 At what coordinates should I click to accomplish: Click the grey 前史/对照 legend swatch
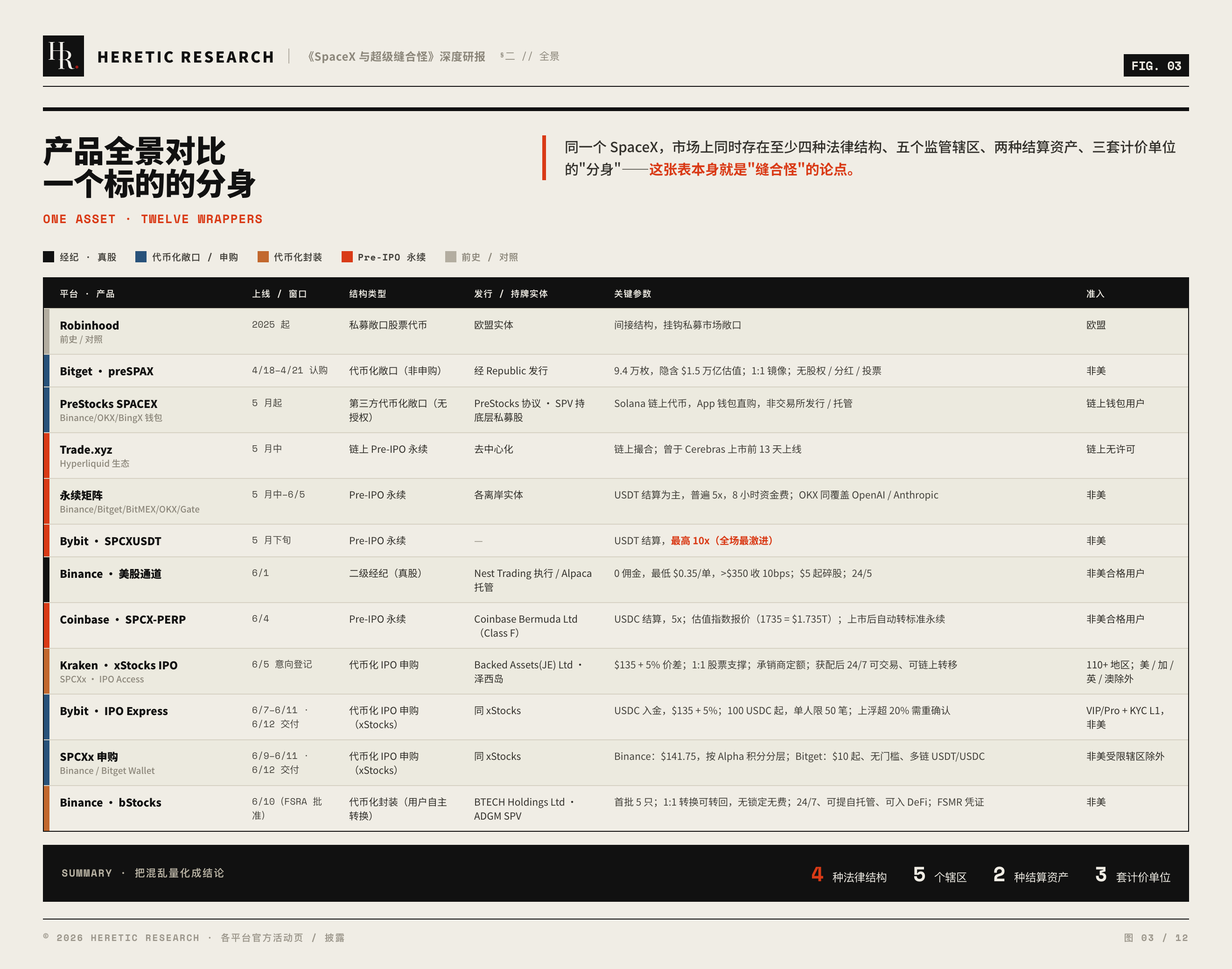coord(450,257)
